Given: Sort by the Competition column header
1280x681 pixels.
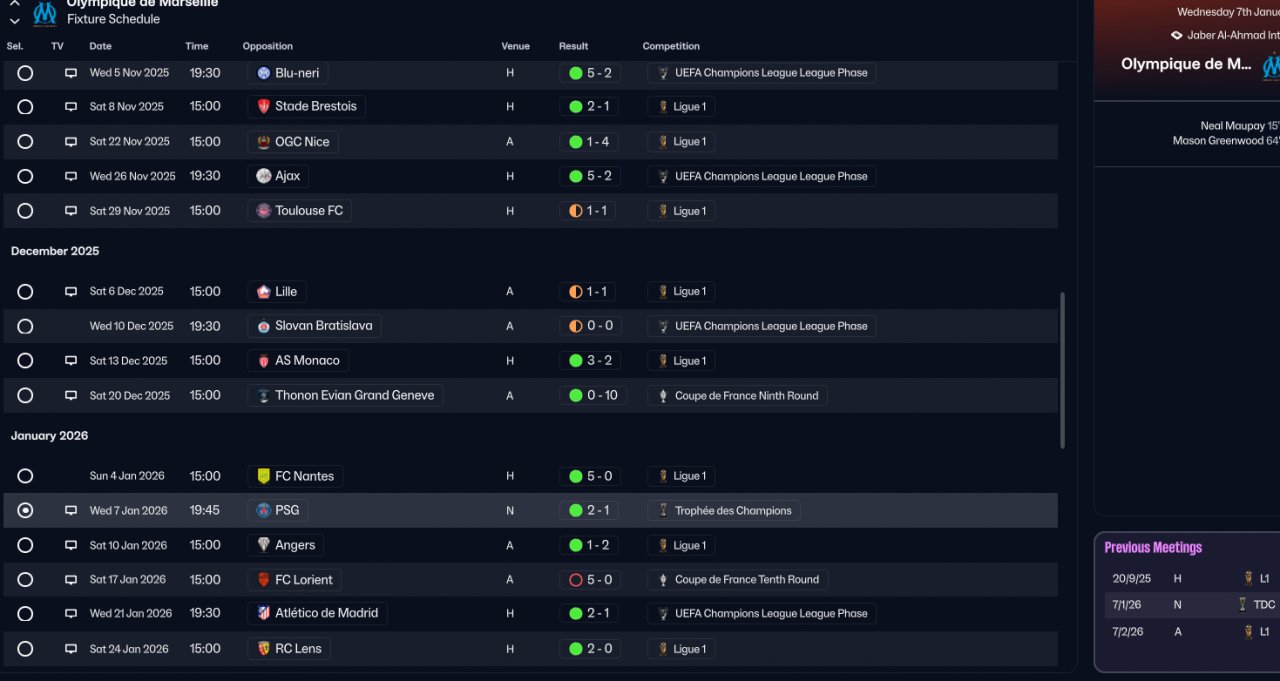Looking at the screenshot, I should point(671,46).
